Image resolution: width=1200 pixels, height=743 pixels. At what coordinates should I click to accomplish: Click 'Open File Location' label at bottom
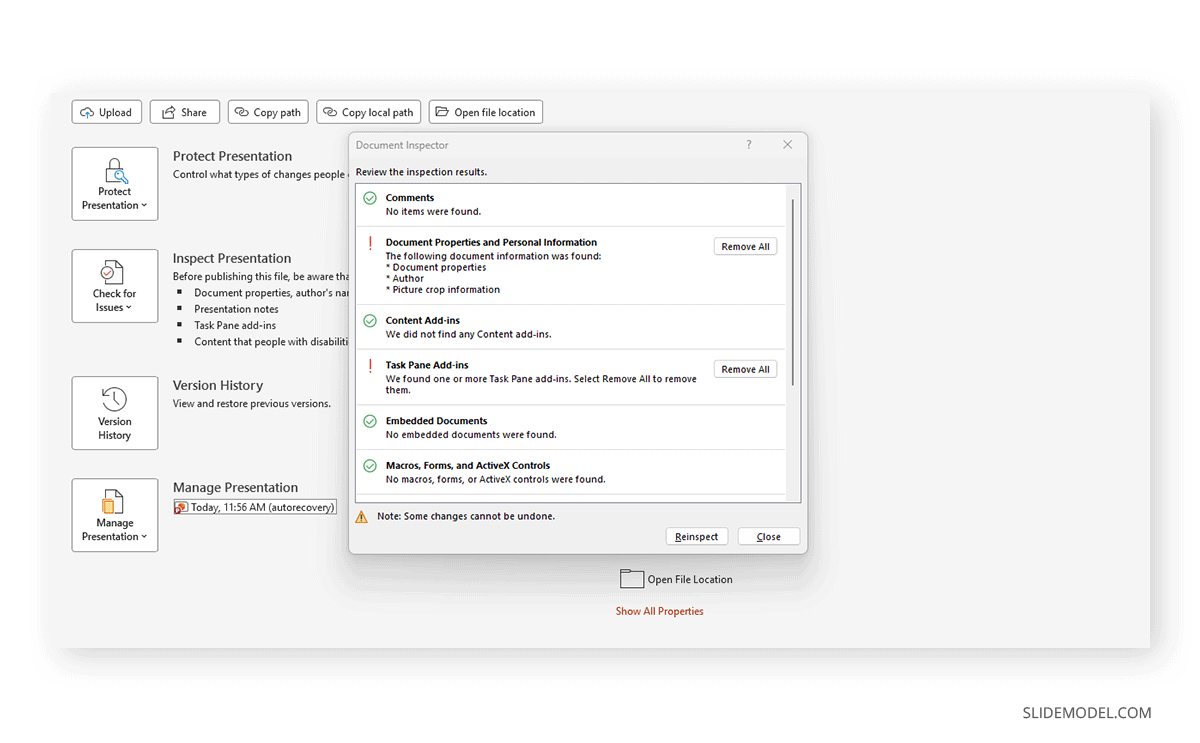[690, 579]
